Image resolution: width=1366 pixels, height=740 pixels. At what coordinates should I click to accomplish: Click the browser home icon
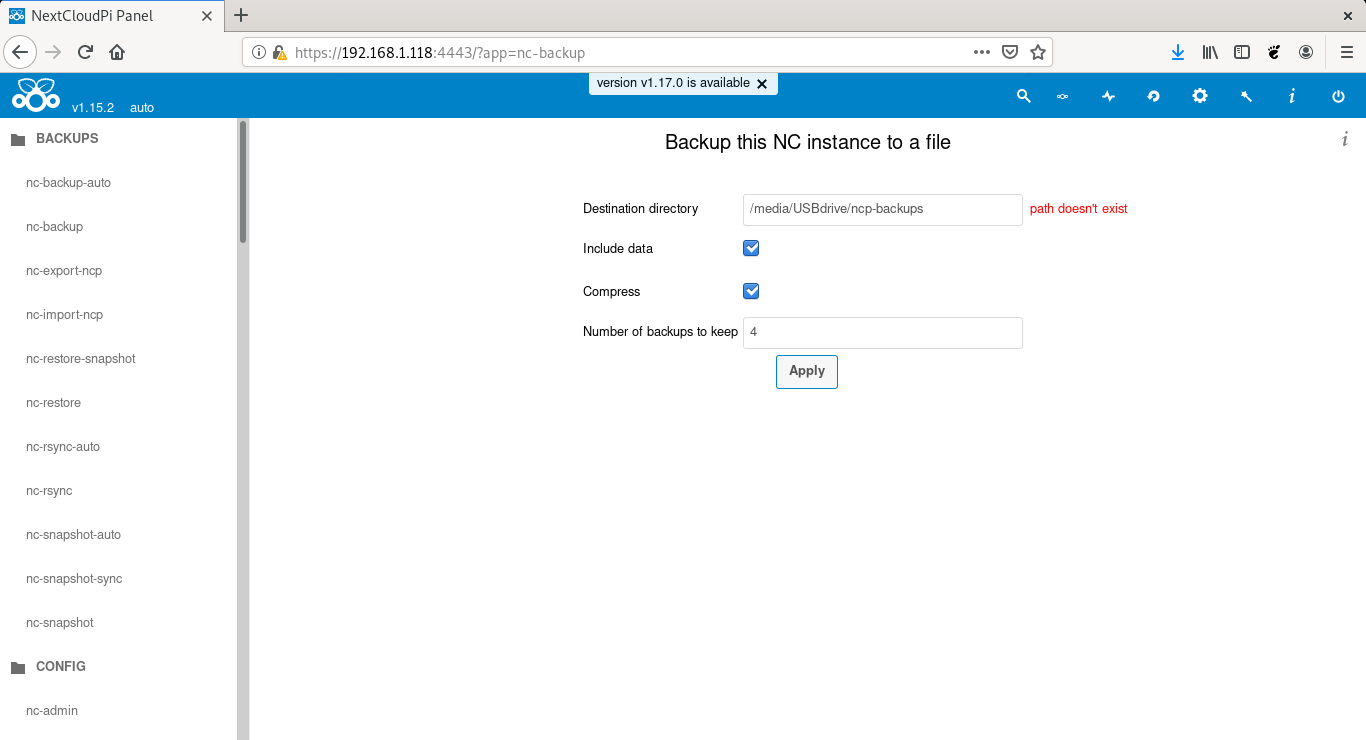click(117, 52)
